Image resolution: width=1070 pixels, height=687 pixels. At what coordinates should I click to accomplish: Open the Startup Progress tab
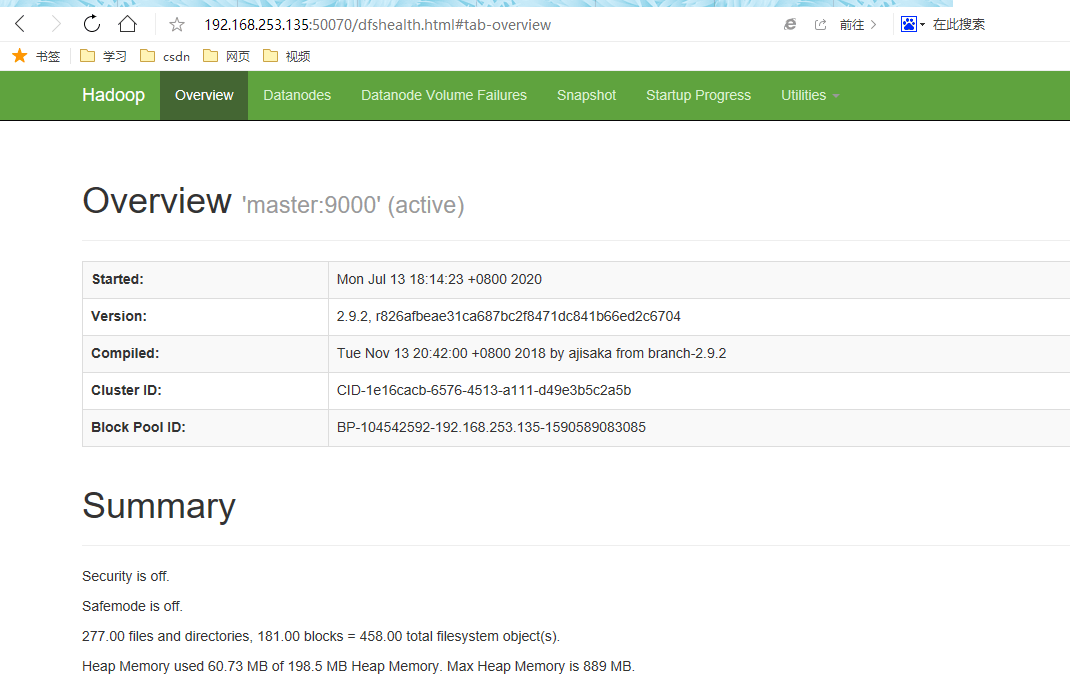698,96
